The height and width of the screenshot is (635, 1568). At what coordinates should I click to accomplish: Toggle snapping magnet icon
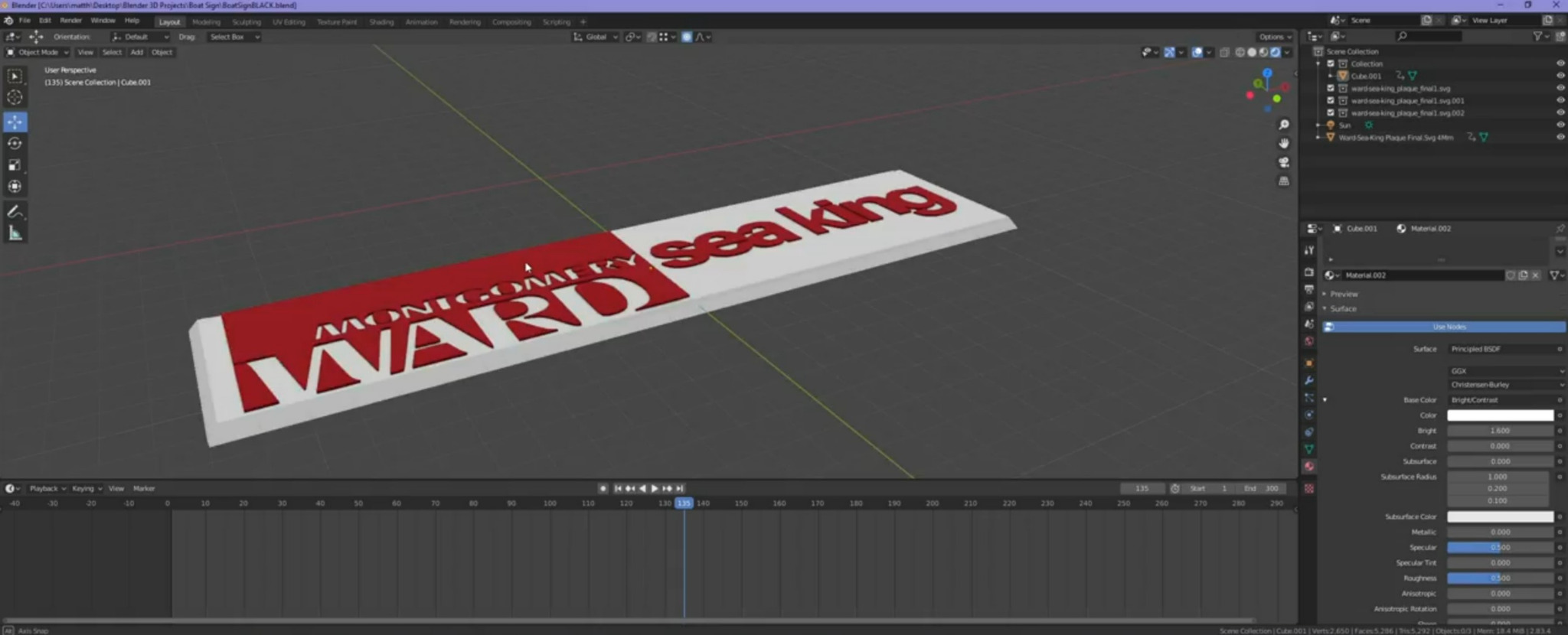coord(652,37)
